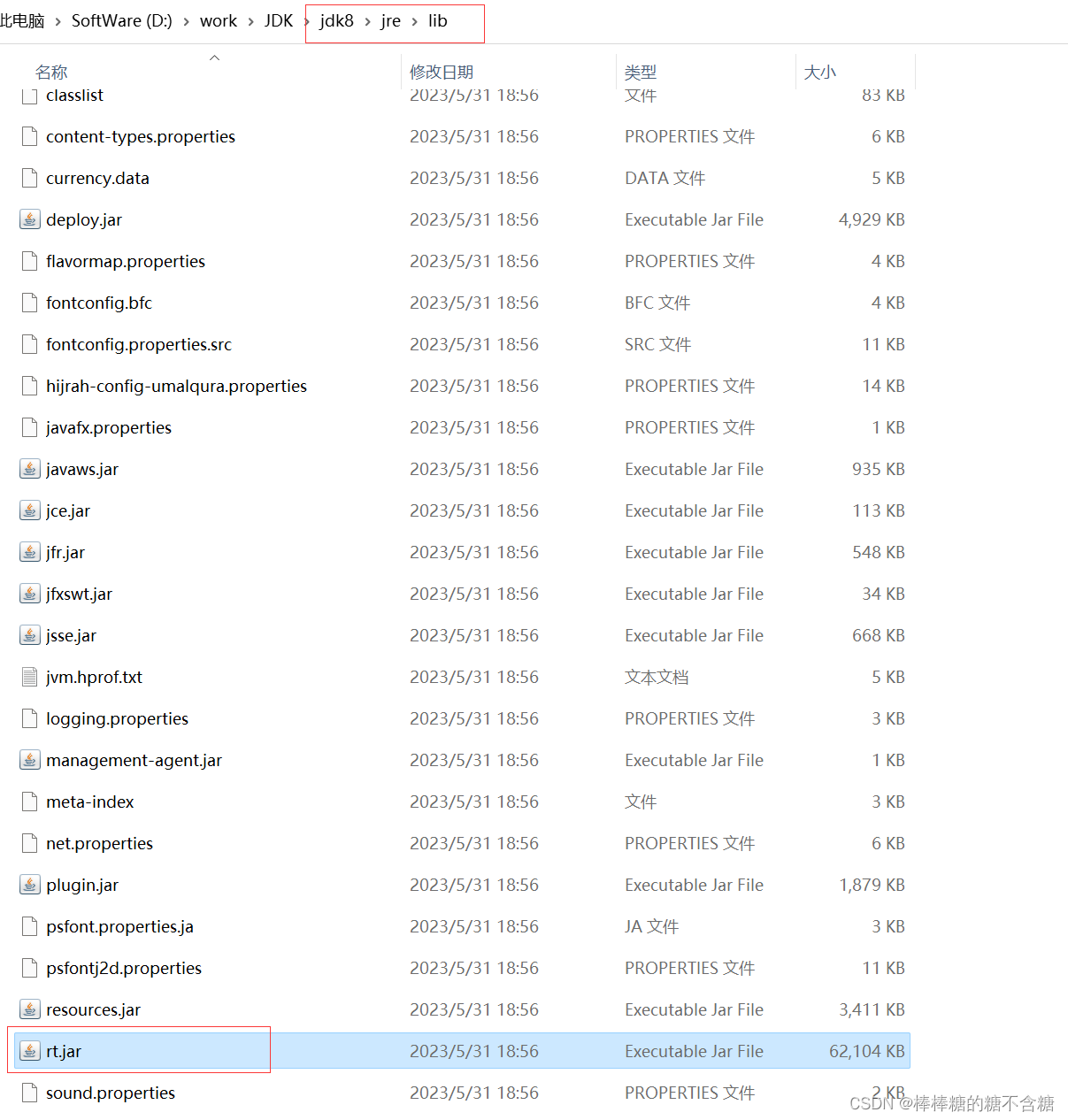Open the breadcrumb dropdown arrow after jre
Image resolution: width=1068 pixels, height=1120 pixels.
[413, 20]
